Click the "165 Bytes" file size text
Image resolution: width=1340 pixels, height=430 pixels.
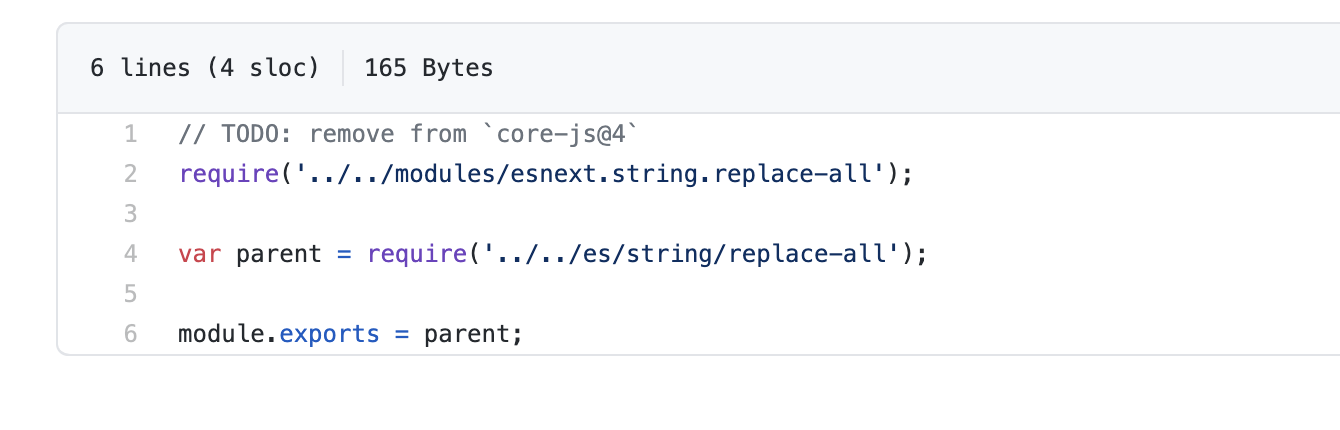pos(429,68)
